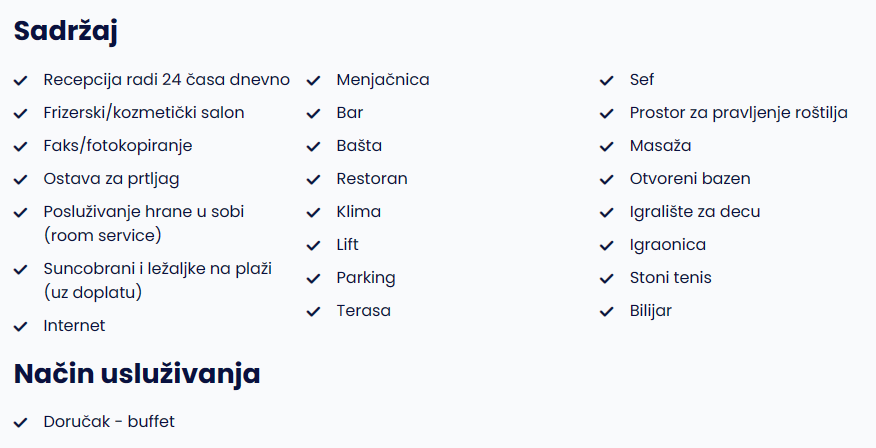876x448 pixels.
Task: Click the Masaža list item
Action: (x=660, y=146)
